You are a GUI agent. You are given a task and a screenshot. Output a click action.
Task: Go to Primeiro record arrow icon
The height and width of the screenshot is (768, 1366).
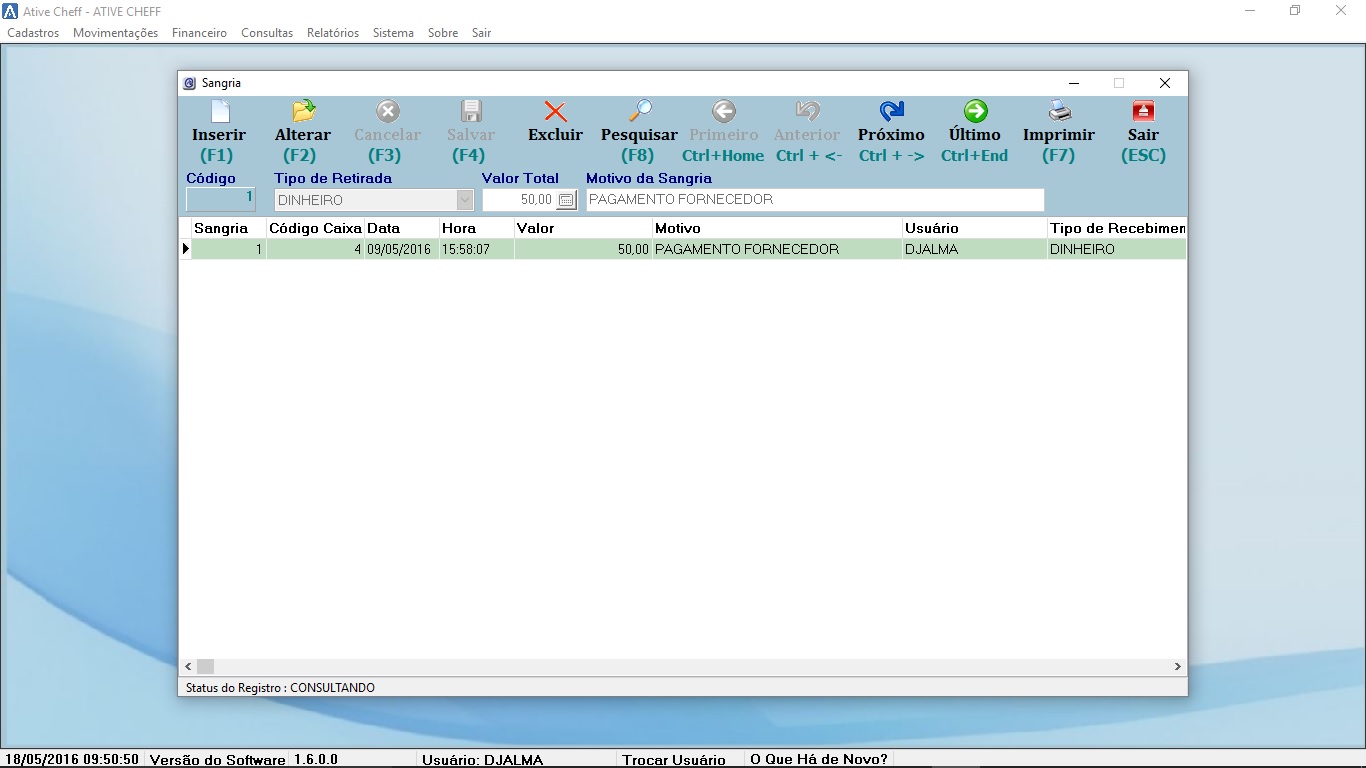[x=724, y=111]
